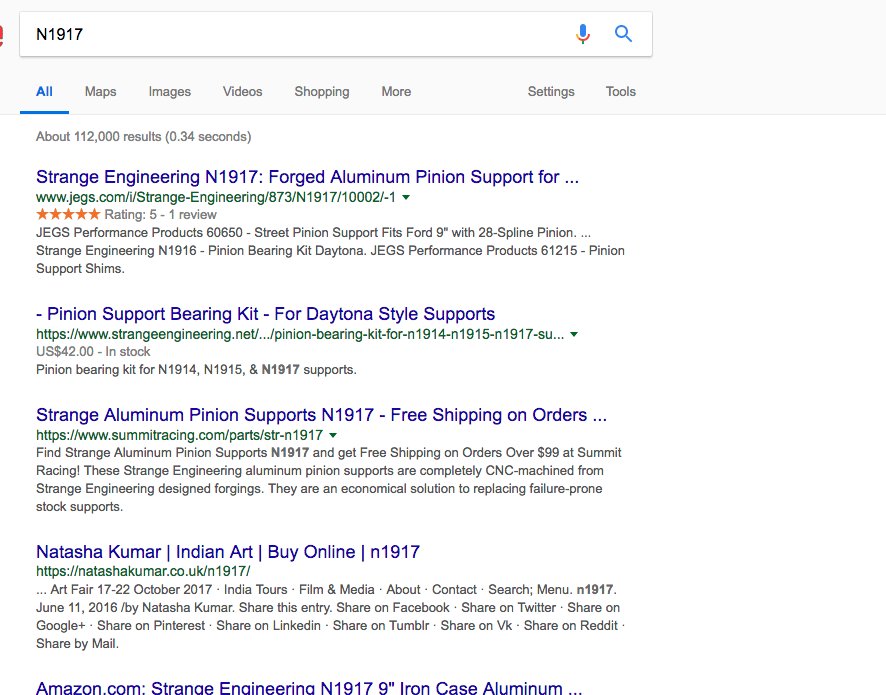The width and height of the screenshot is (886, 695).
Task: Open the Shopping tab
Action: tap(322, 92)
